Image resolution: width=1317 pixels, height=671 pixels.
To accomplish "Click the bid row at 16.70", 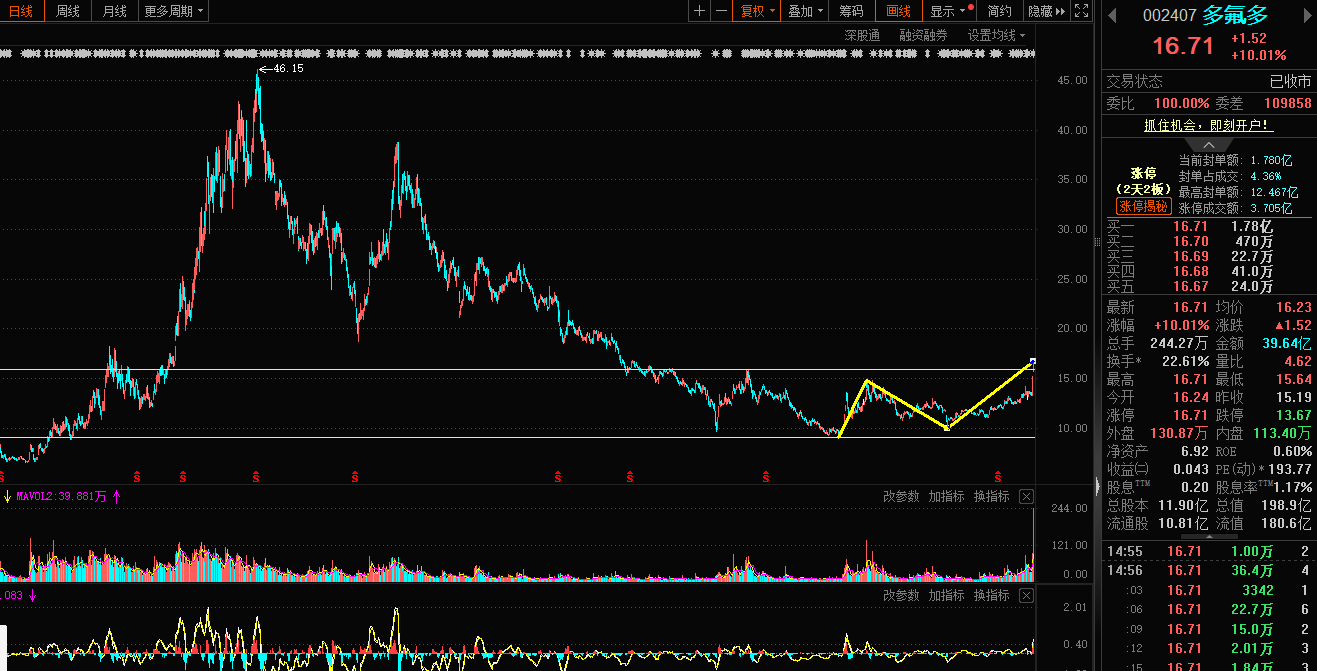I will 1208,241.
